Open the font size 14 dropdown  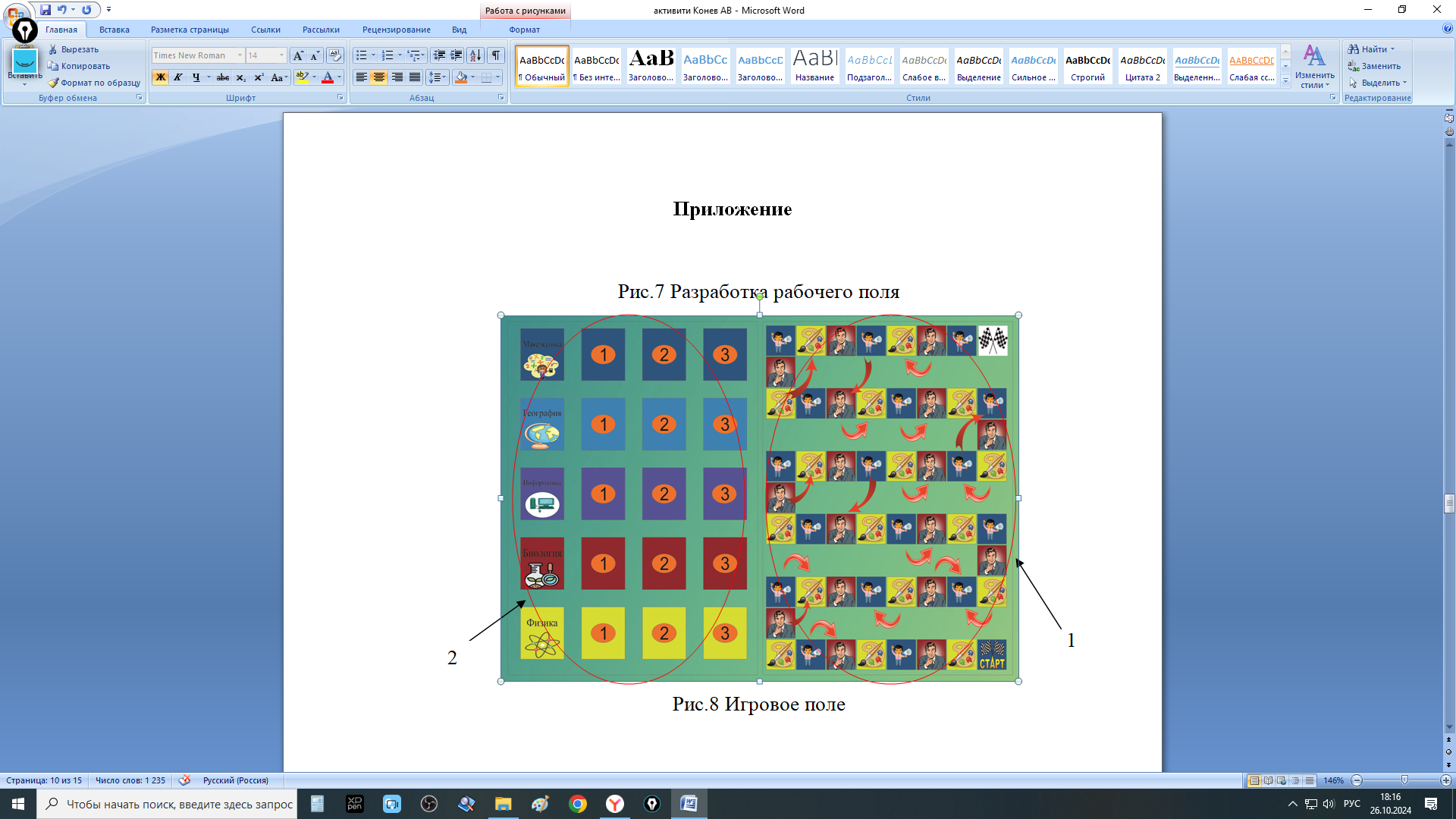point(281,55)
